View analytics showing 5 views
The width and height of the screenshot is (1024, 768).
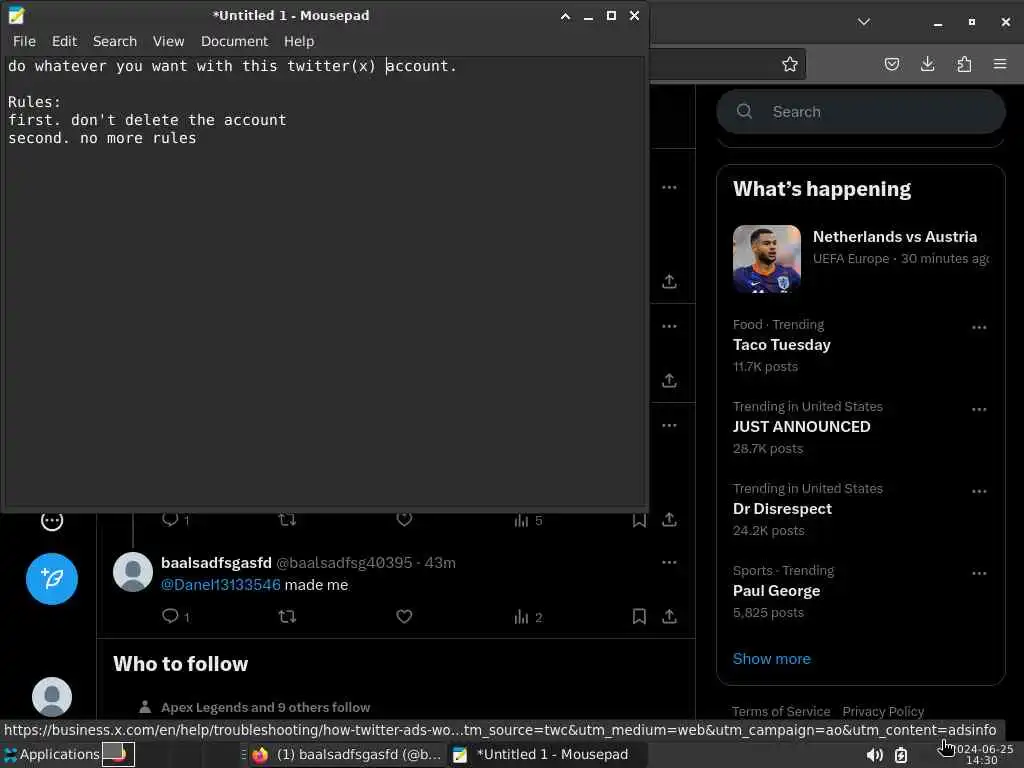tap(528, 520)
